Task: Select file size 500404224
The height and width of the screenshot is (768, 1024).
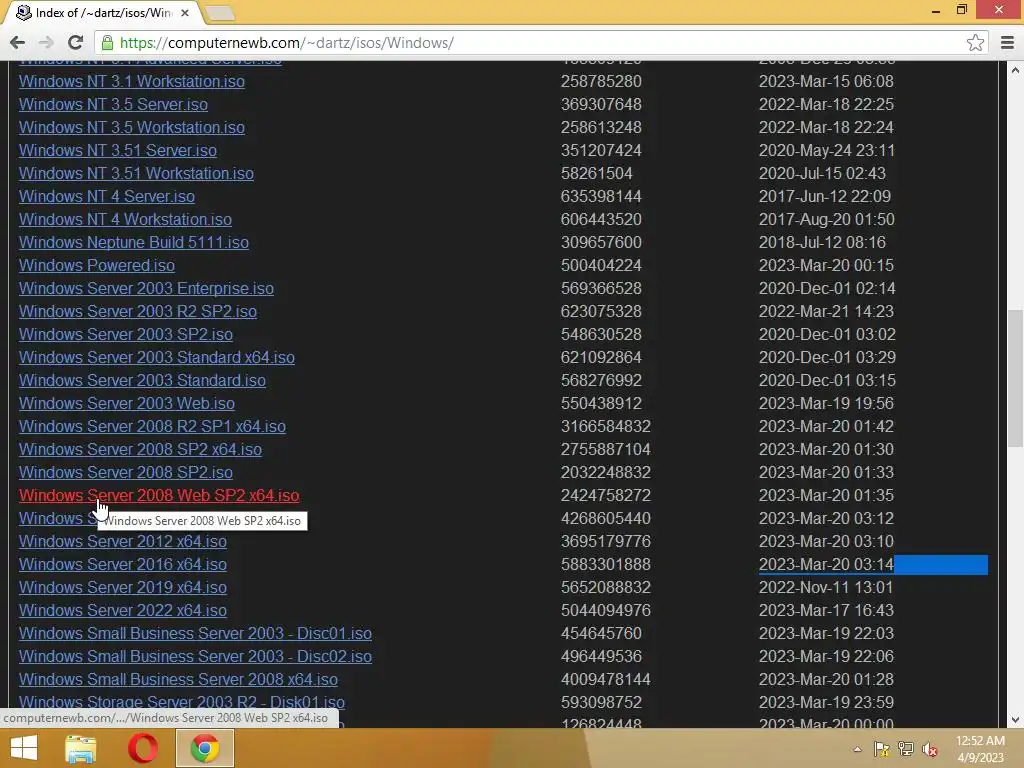Action: coord(601,265)
